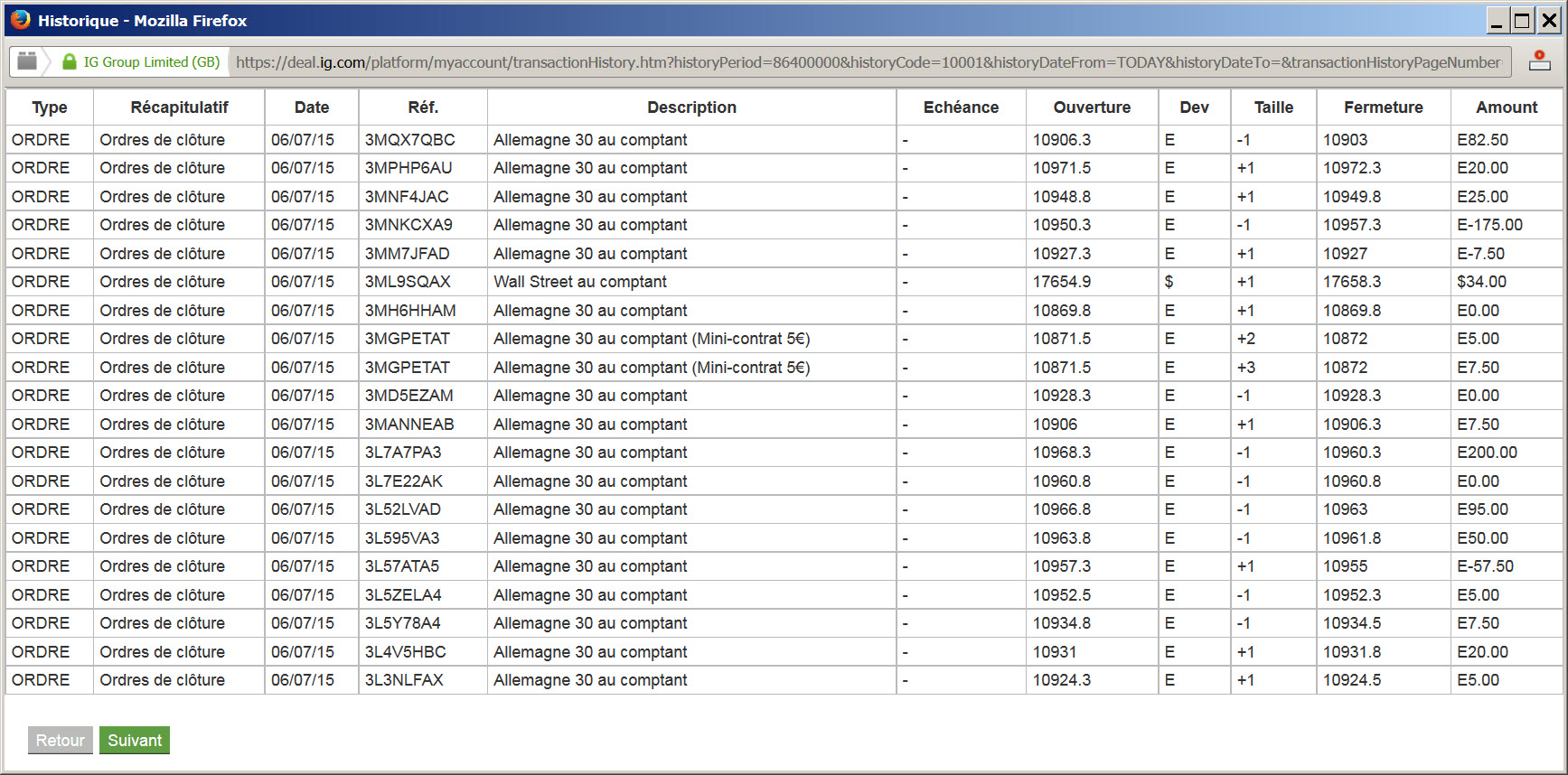Click the closing price 17658.3

tap(1353, 282)
